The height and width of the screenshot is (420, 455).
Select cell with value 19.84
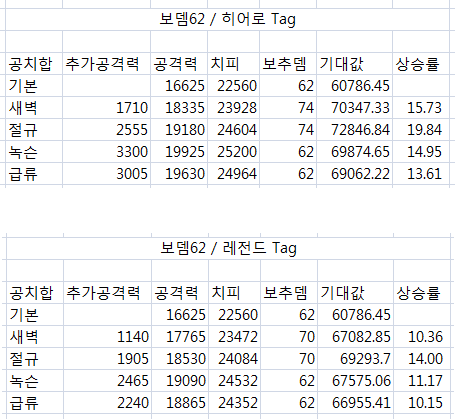coord(421,129)
